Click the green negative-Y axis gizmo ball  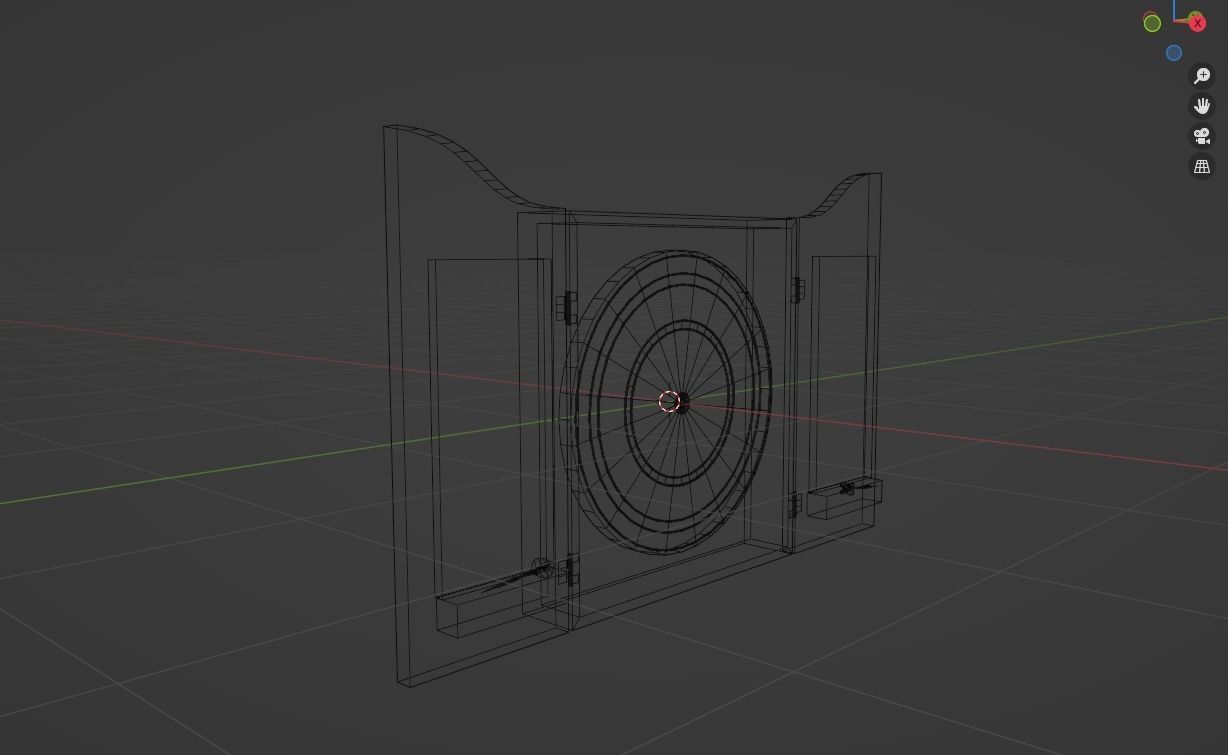click(x=1152, y=23)
